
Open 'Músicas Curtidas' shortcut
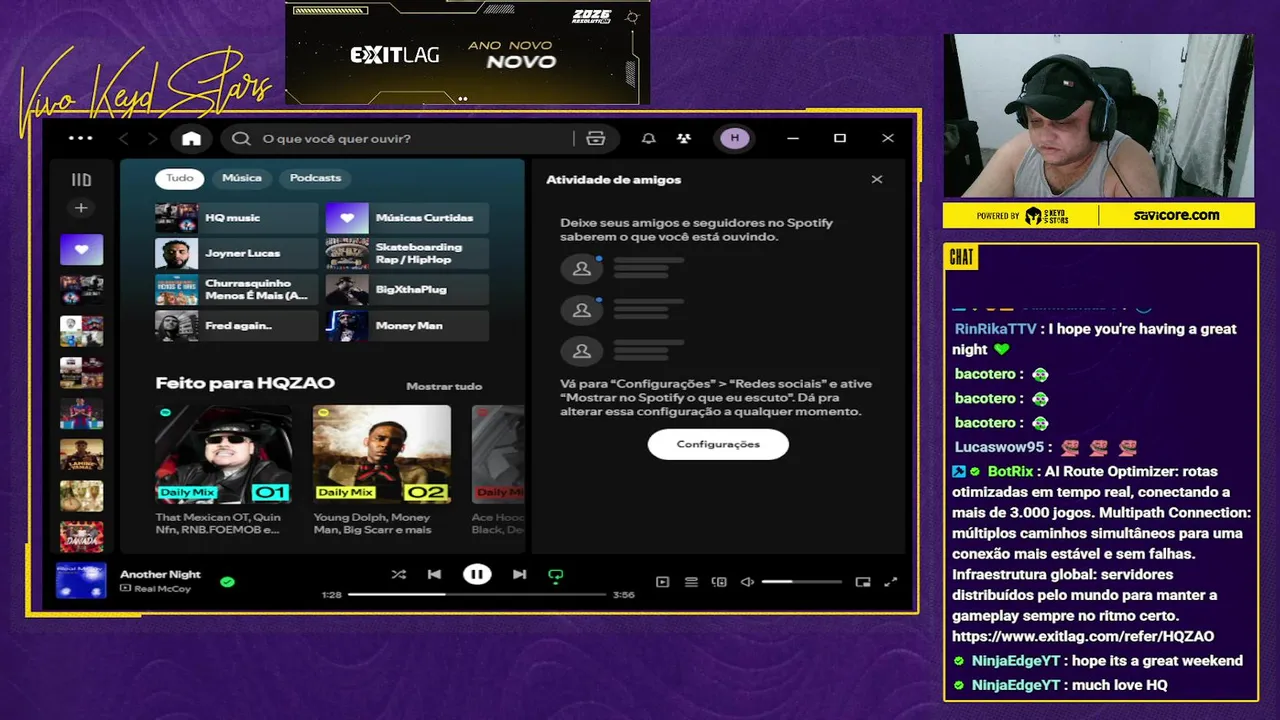click(x=407, y=218)
